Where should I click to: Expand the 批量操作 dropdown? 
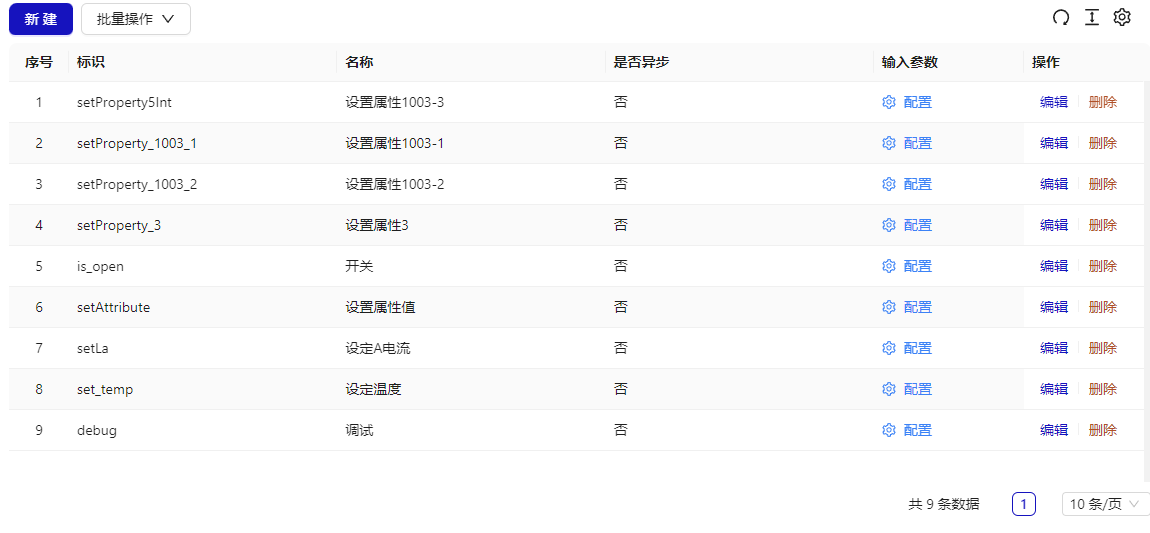[x=136, y=19]
